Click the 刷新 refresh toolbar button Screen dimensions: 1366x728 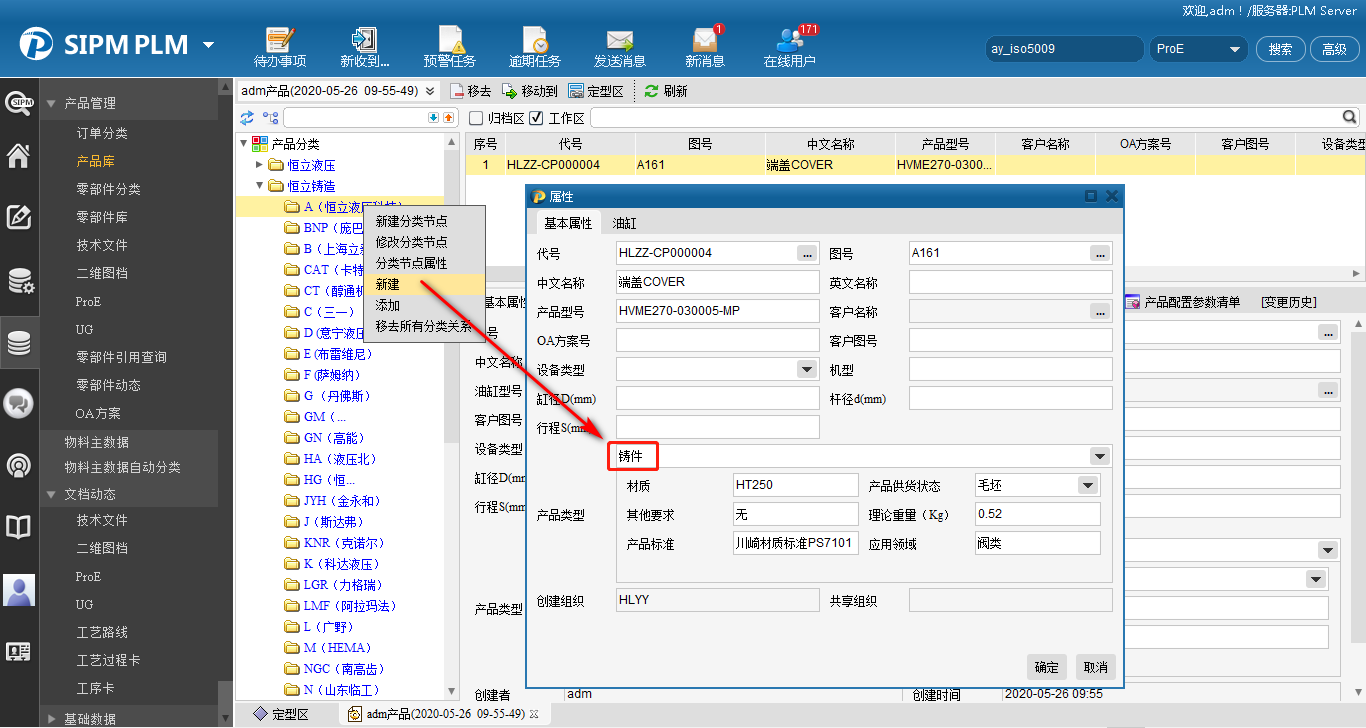tap(666, 91)
